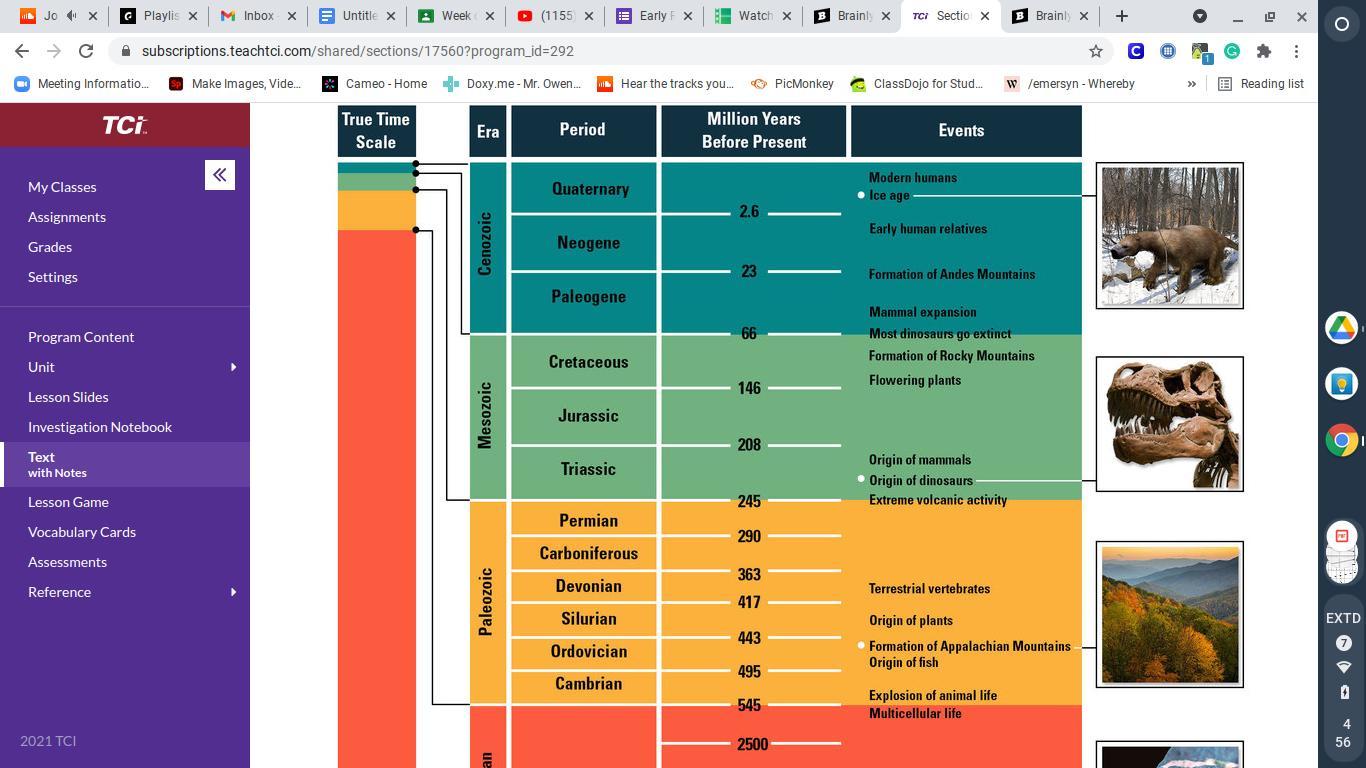Viewport: 1366px width, 768px height.
Task: Click the browser back arrow
Action: coord(22,51)
